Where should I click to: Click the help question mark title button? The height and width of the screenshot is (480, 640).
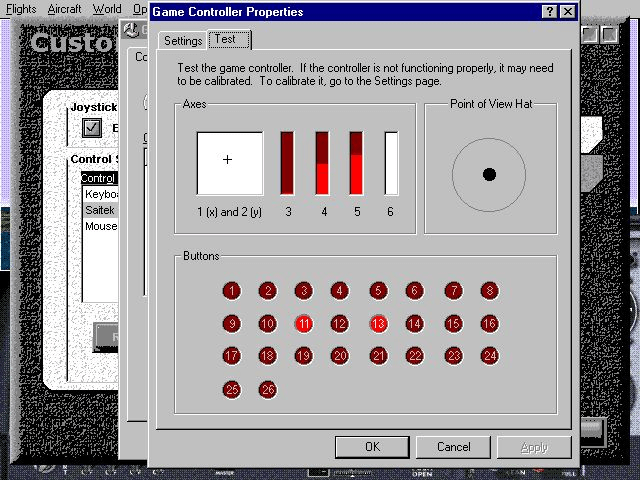549,11
